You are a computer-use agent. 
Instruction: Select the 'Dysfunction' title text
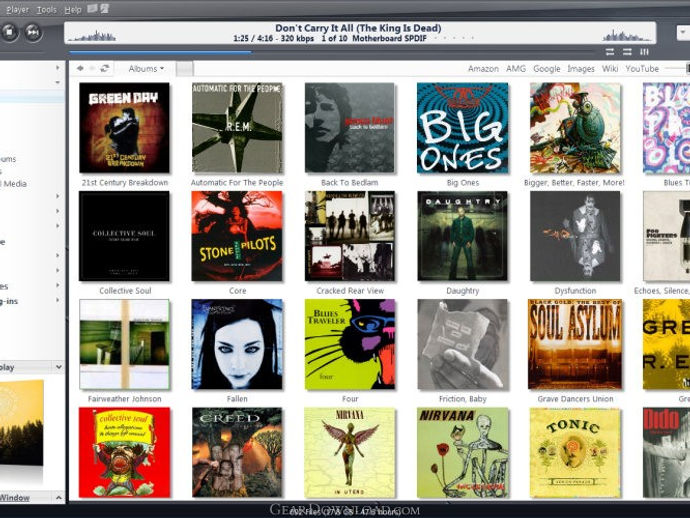click(x=575, y=290)
